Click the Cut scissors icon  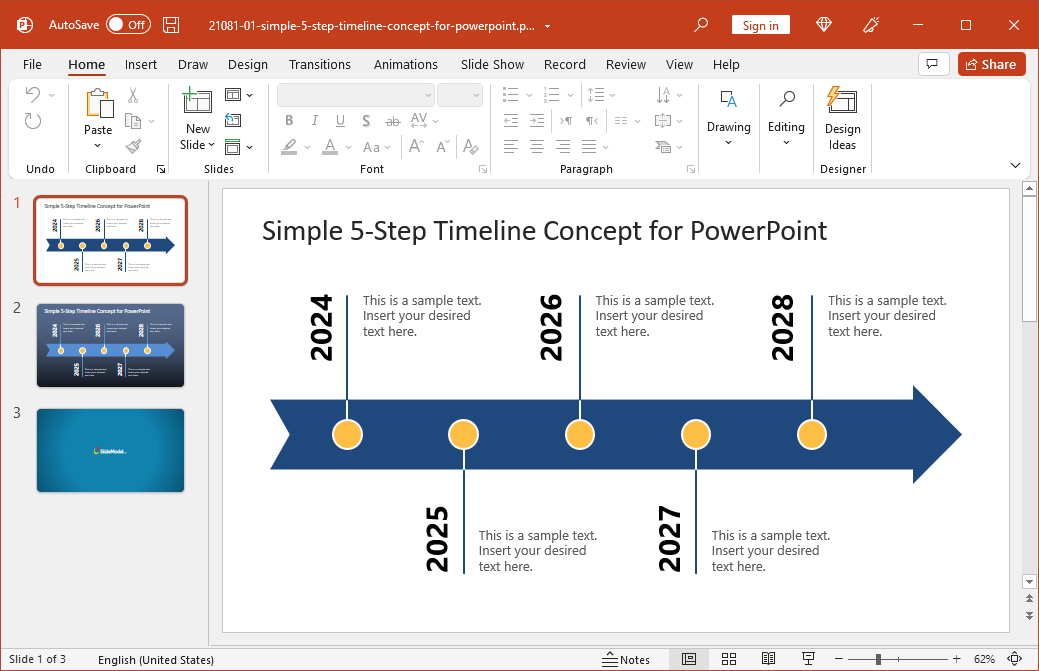pyautogui.click(x=133, y=96)
